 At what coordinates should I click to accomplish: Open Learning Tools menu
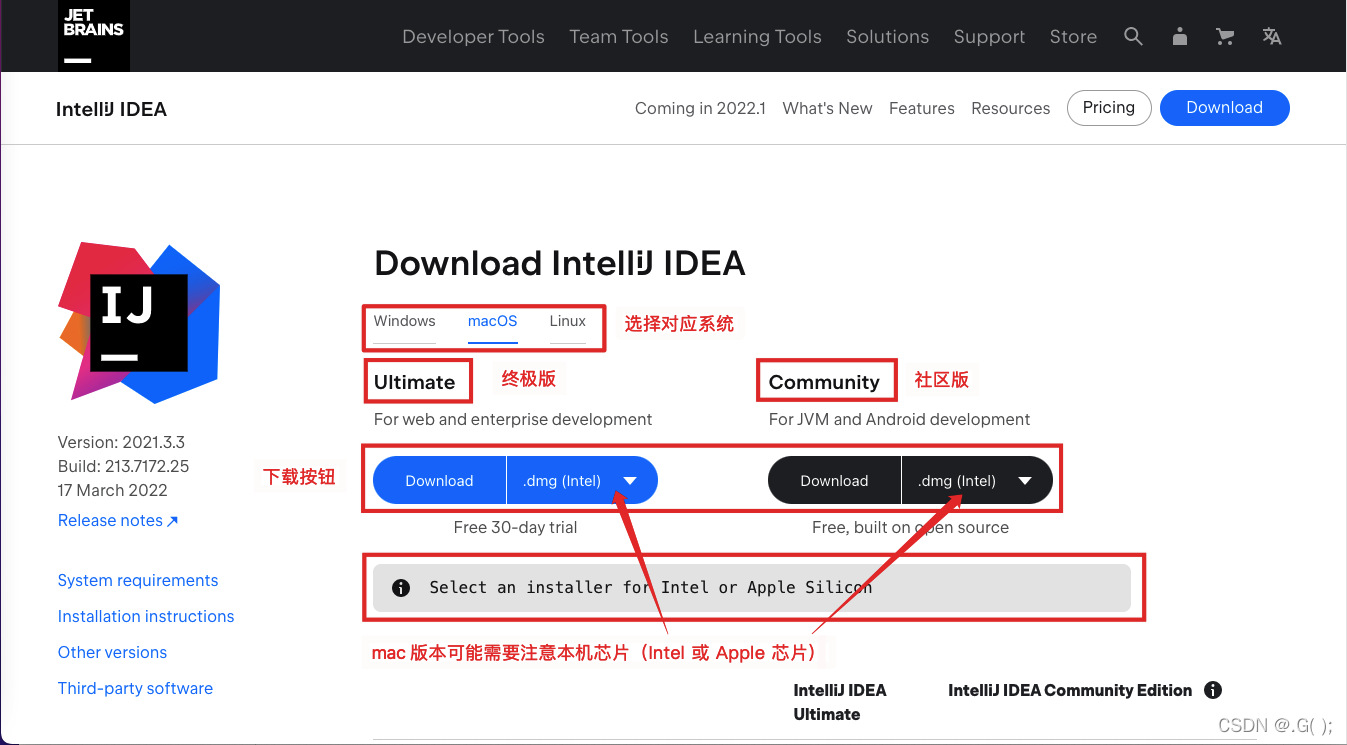757,37
